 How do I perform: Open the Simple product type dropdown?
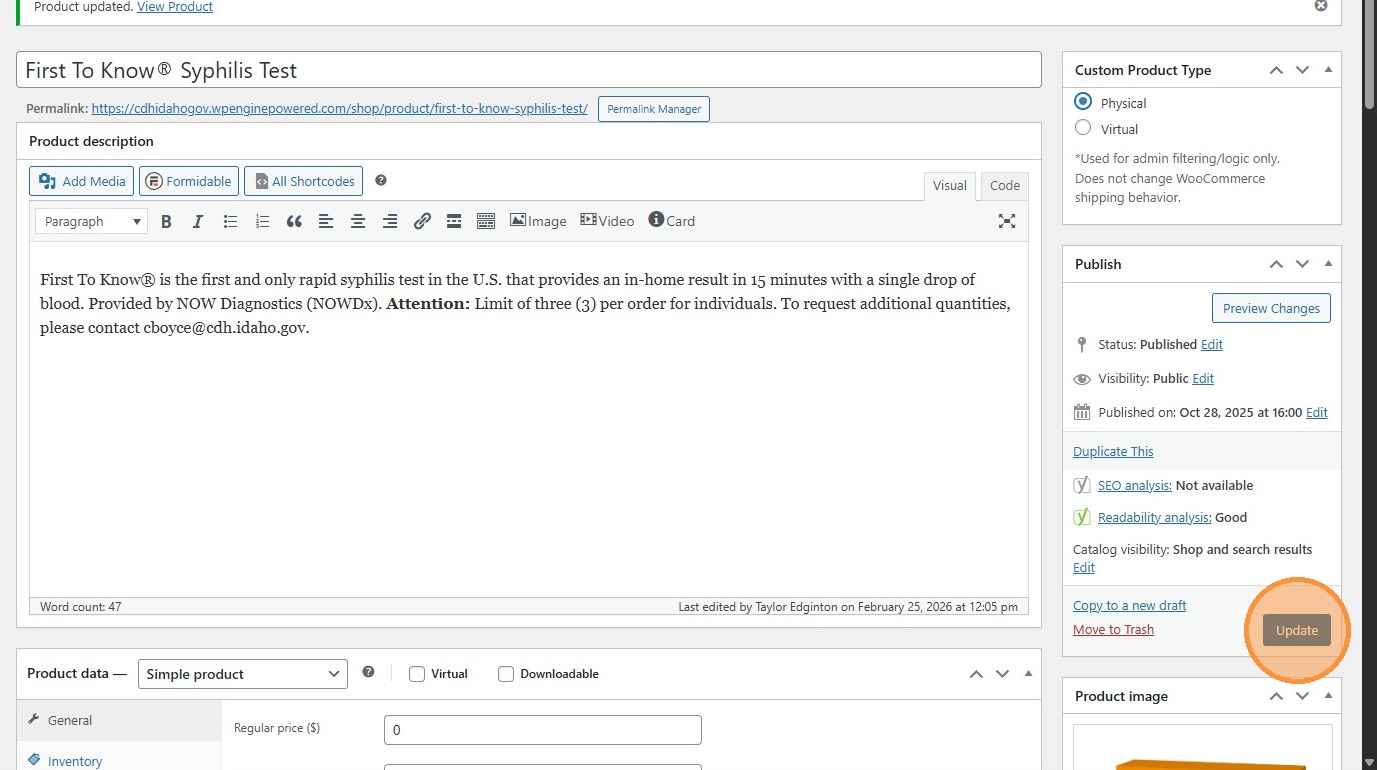point(243,674)
